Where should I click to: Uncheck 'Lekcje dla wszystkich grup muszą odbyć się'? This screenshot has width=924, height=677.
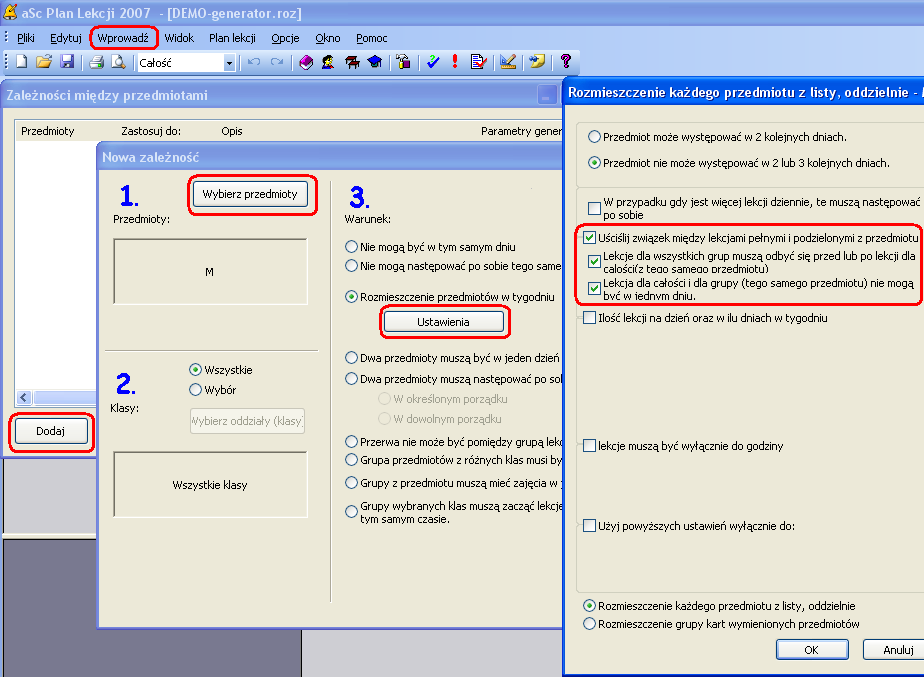coord(594,262)
